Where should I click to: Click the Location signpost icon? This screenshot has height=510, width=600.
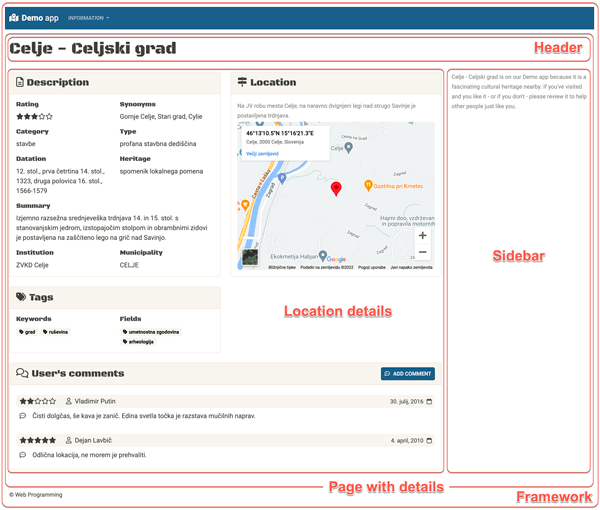pyautogui.click(x=242, y=81)
